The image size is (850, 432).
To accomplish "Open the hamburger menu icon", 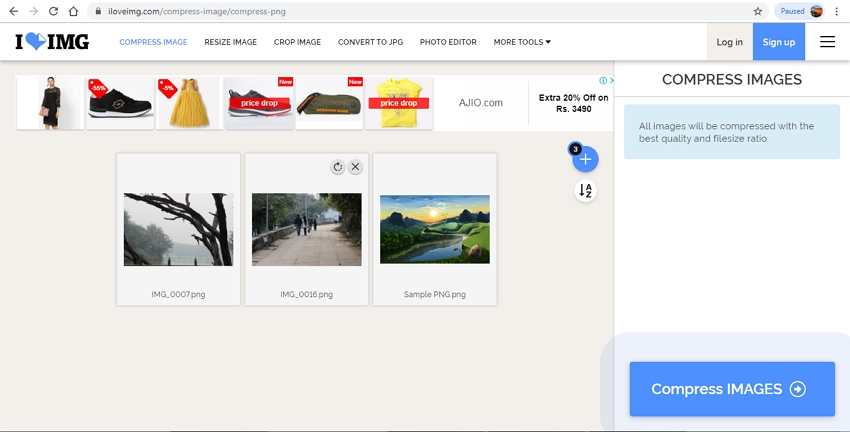I will [x=827, y=42].
